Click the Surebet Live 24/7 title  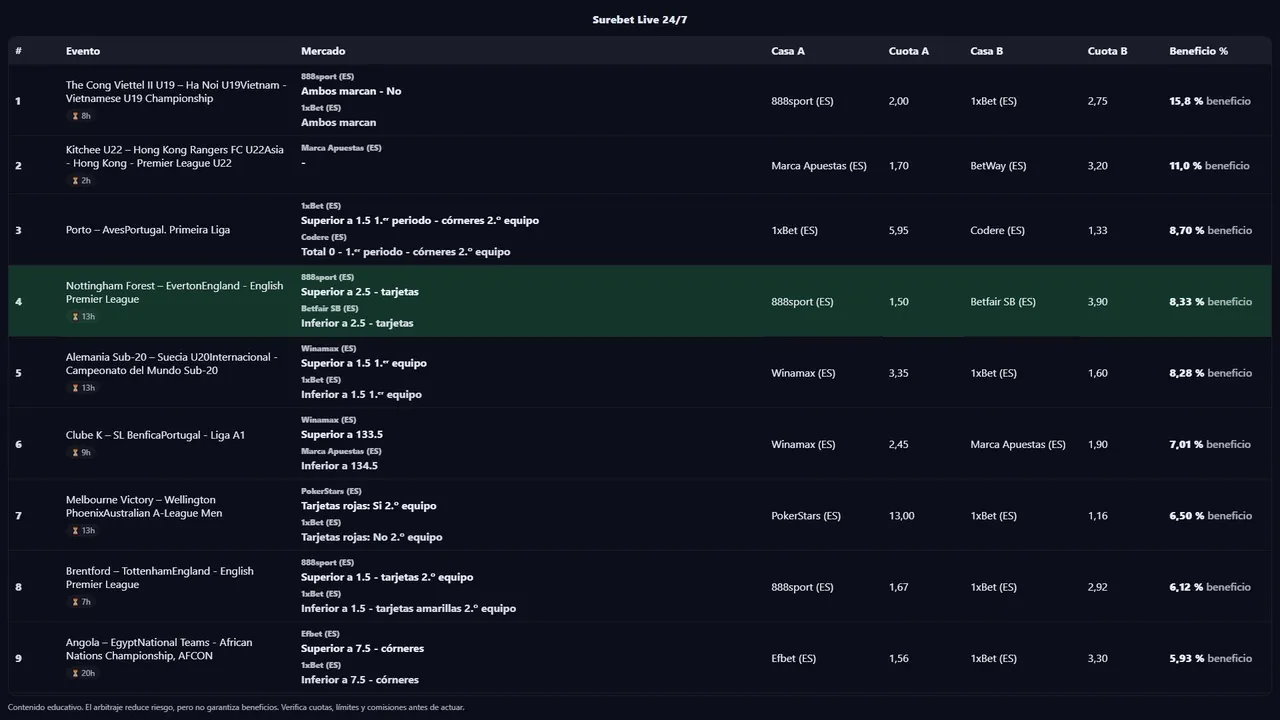point(639,20)
